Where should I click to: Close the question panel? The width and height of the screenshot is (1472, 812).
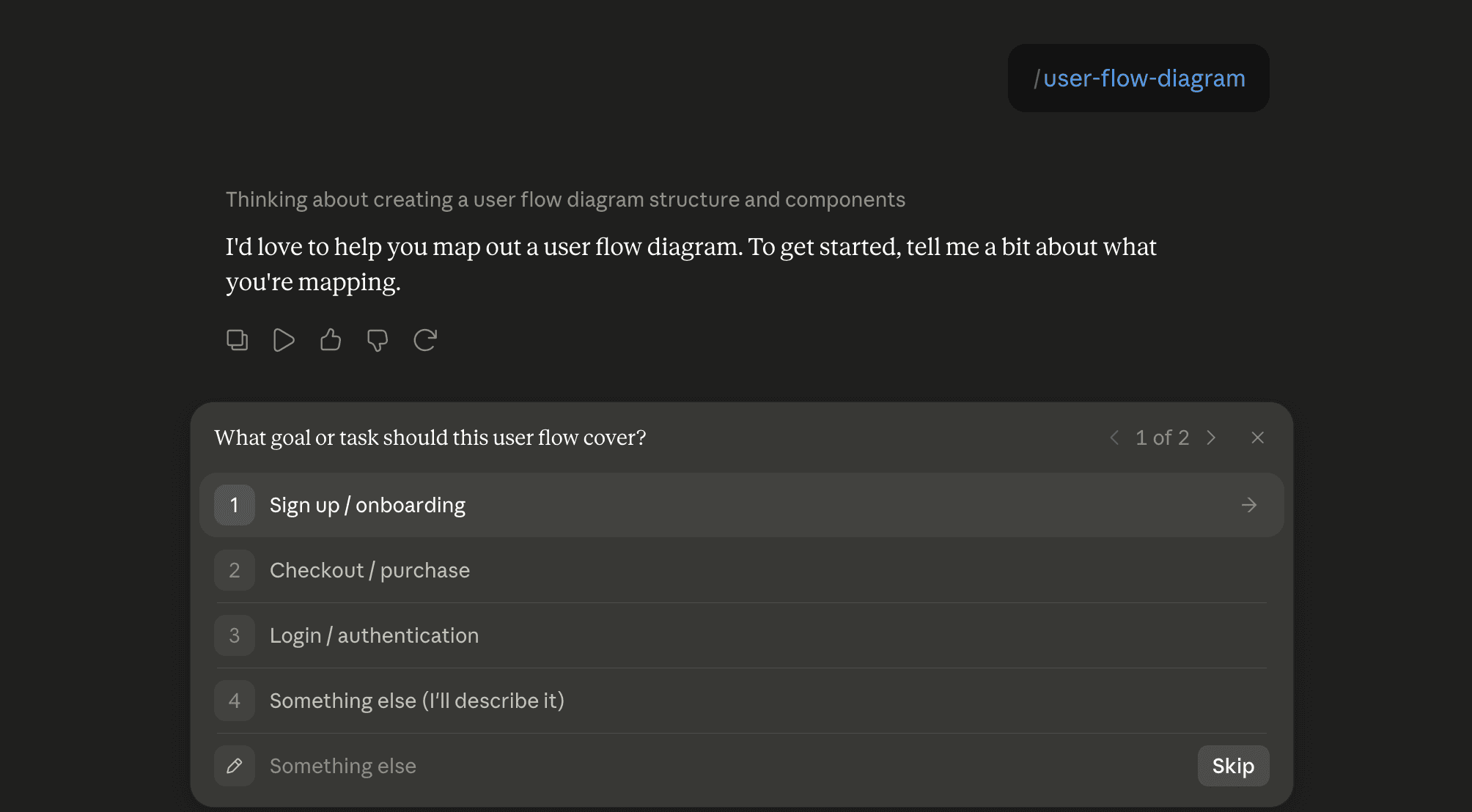[x=1258, y=438]
